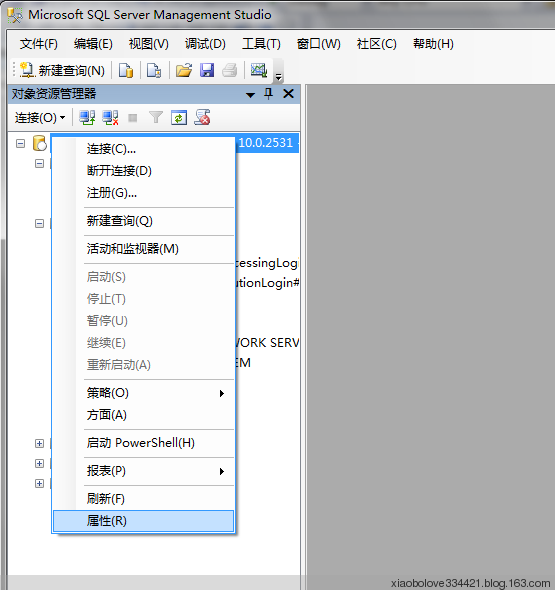Image resolution: width=555 pixels, height=590 pixels.
Task: Open the 策略(O) submenu
Action: point(143,393)
